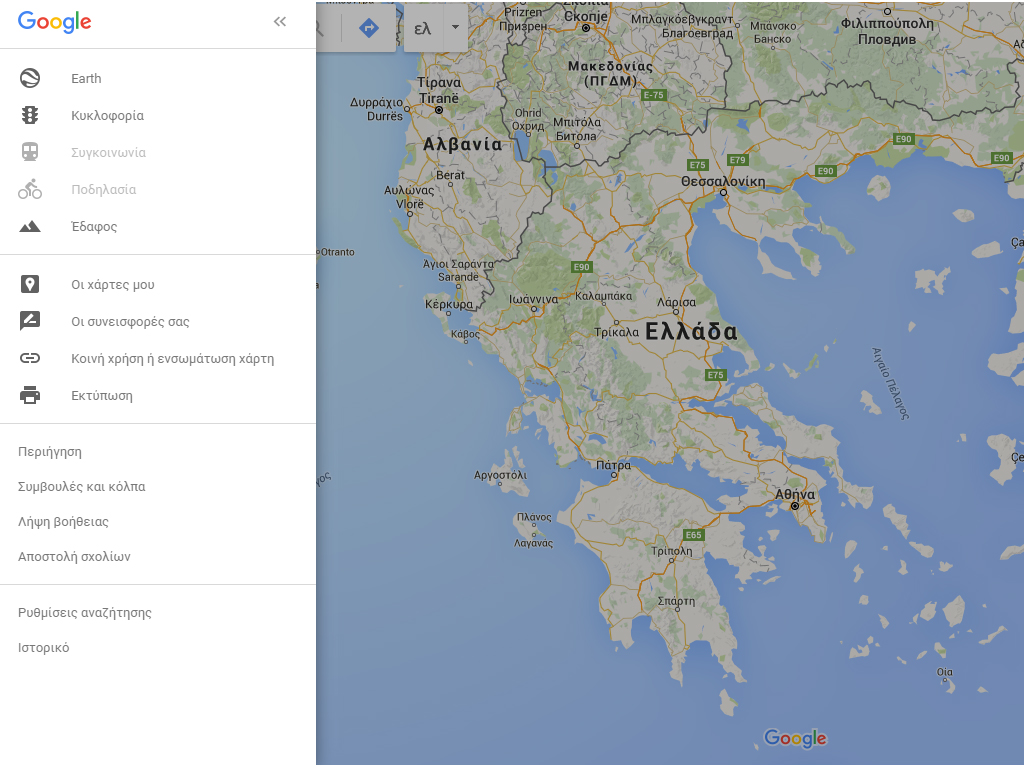This screenshot has height=768, width=1024.
Task: Enable Κυκλοφορία traffic layer
Action: pos(108,116)
